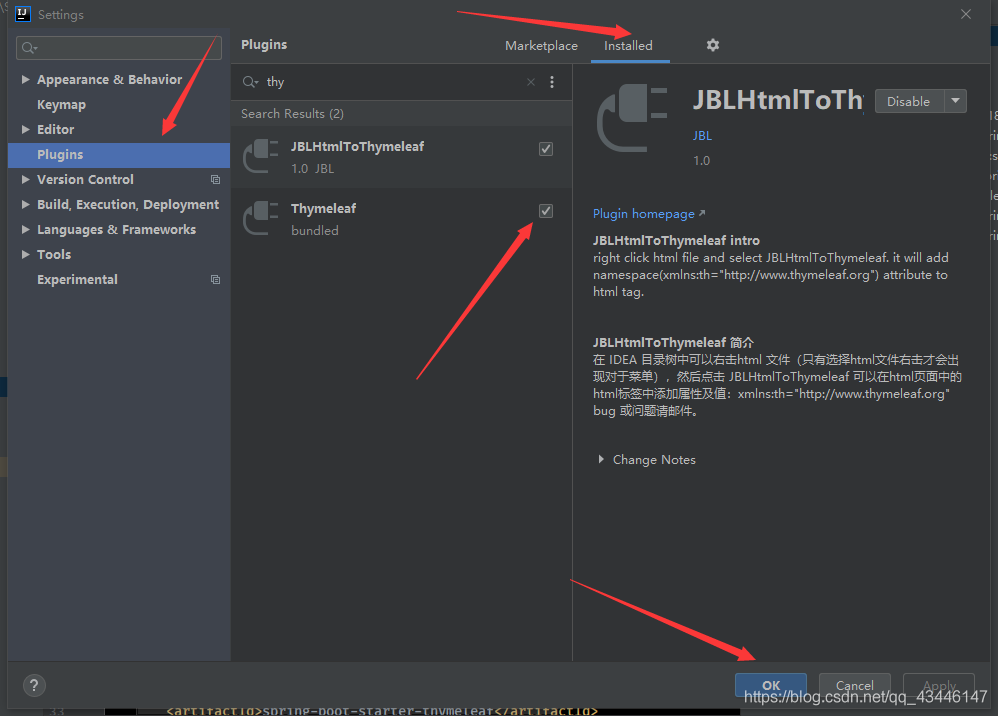Click the help question mark icon

point(34,685)
